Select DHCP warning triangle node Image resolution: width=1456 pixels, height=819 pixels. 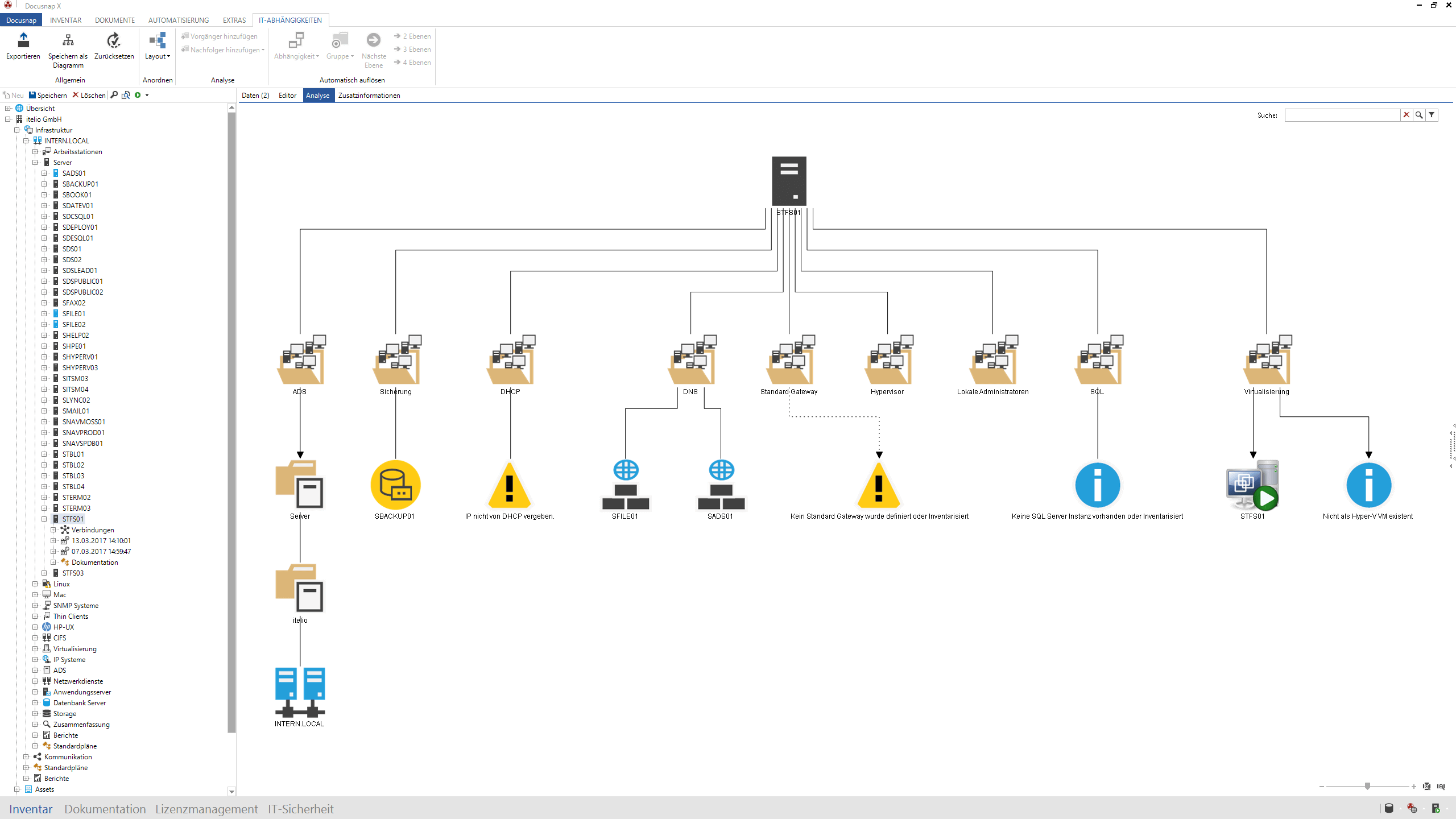(x=510, y=485)
